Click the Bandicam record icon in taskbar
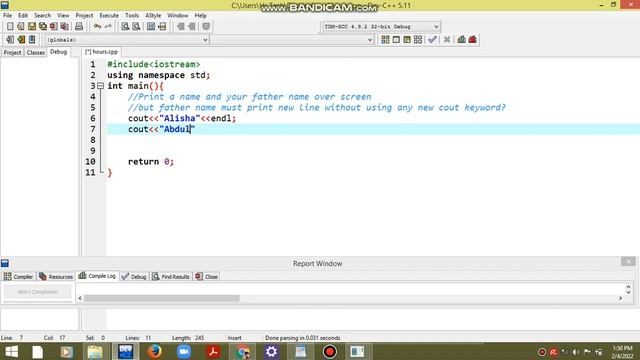This screenshot has height=360, width=640. [x=330, y=351]
